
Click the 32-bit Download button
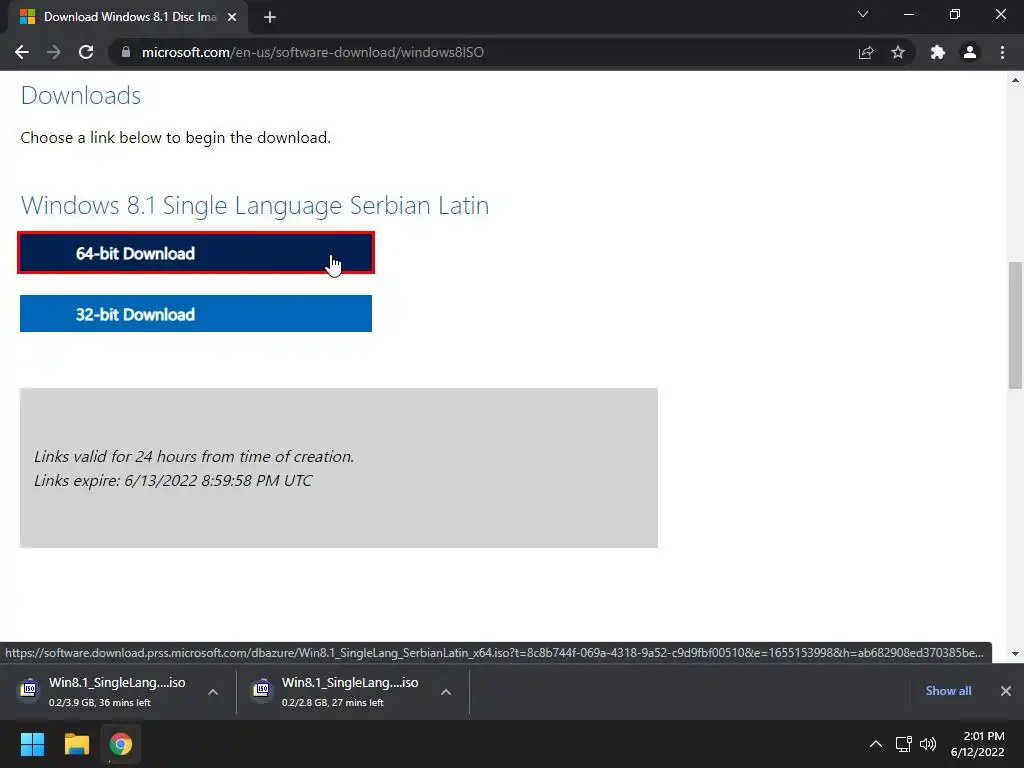[x=196, y=313]
